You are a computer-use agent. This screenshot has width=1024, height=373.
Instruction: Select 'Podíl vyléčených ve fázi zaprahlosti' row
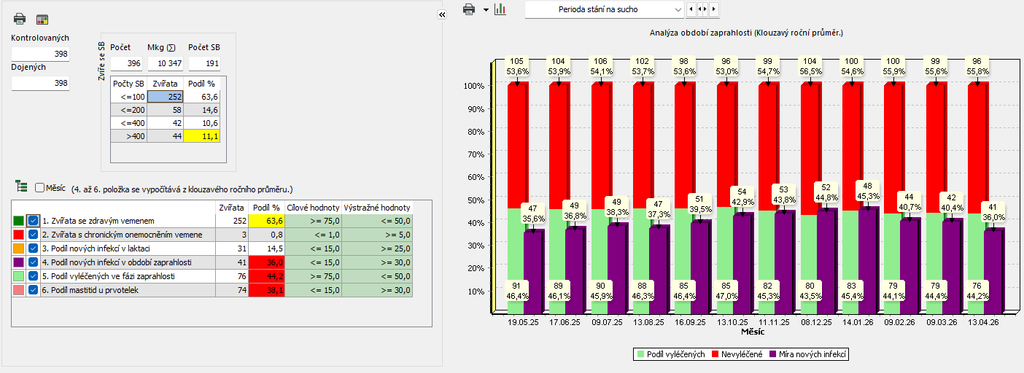[213, 276]
